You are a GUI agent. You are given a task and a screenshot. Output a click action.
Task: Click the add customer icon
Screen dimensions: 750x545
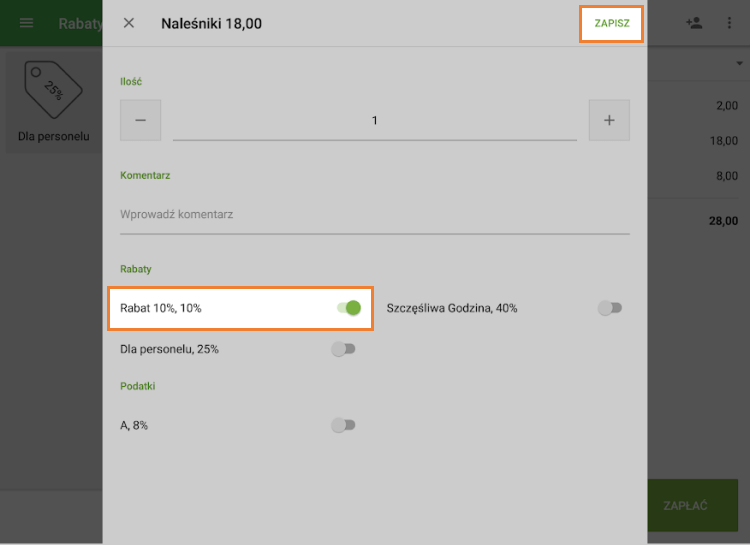point(694,23)
